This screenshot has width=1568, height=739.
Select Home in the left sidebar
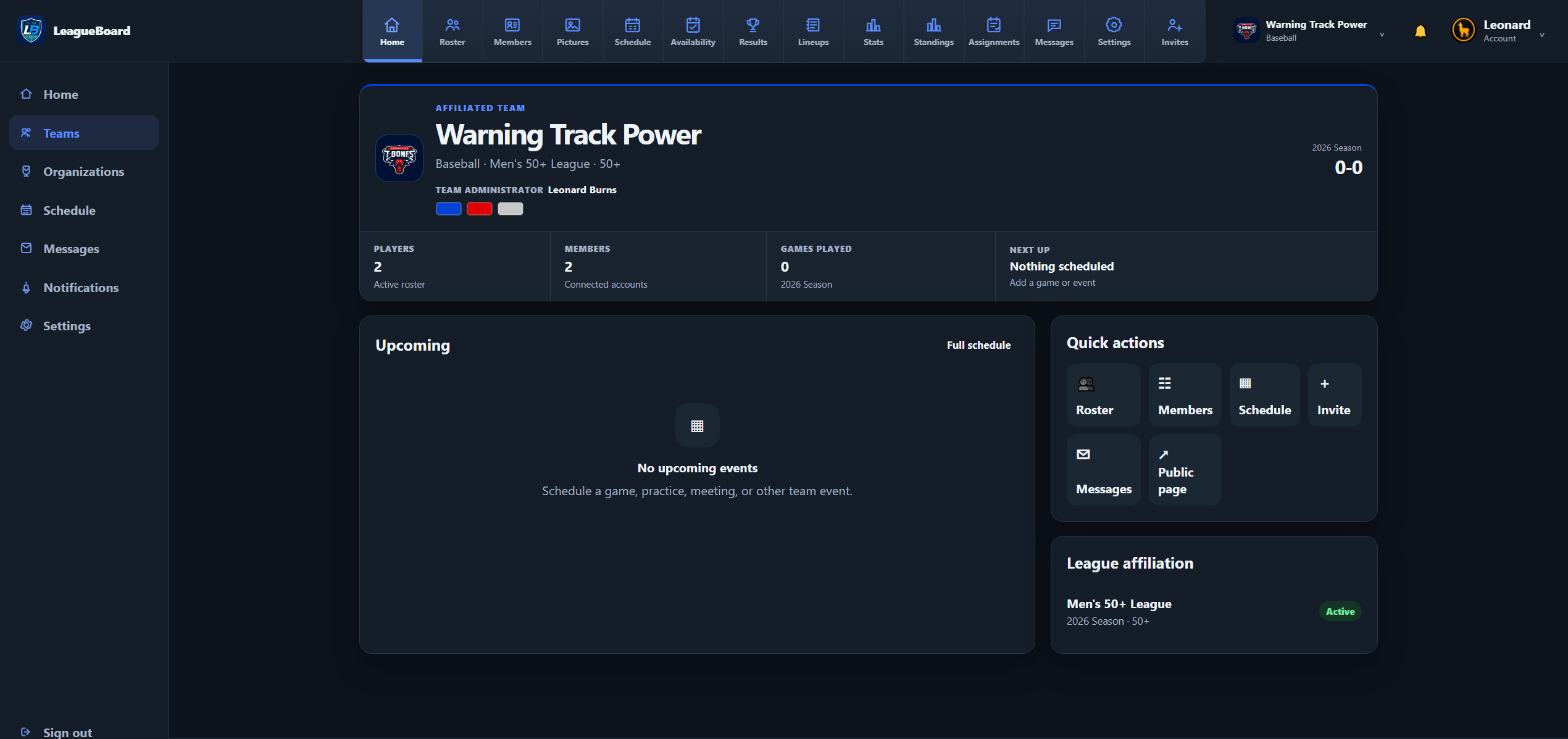tap(84, 94)
